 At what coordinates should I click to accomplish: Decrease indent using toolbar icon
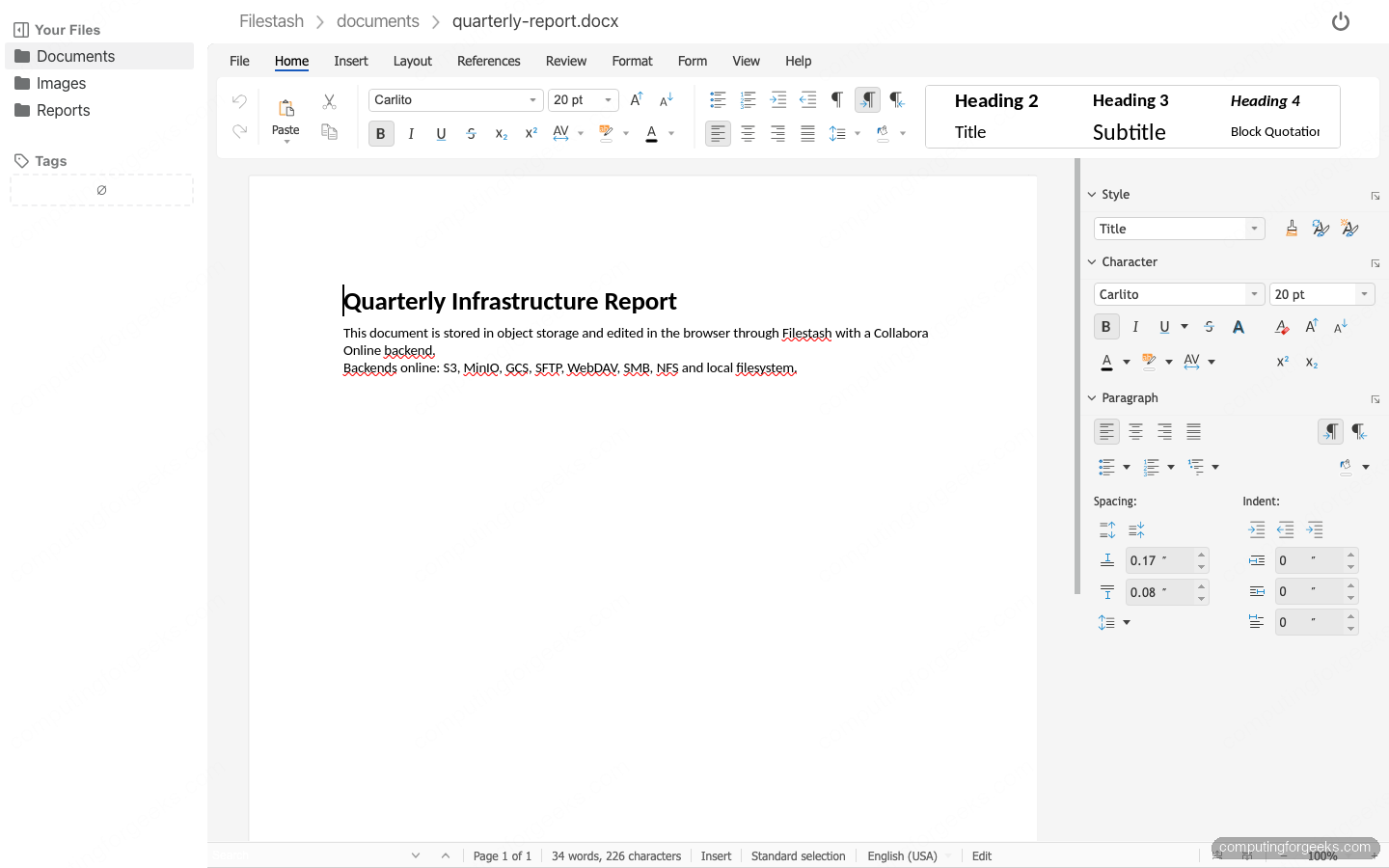[x=808, y=99]
